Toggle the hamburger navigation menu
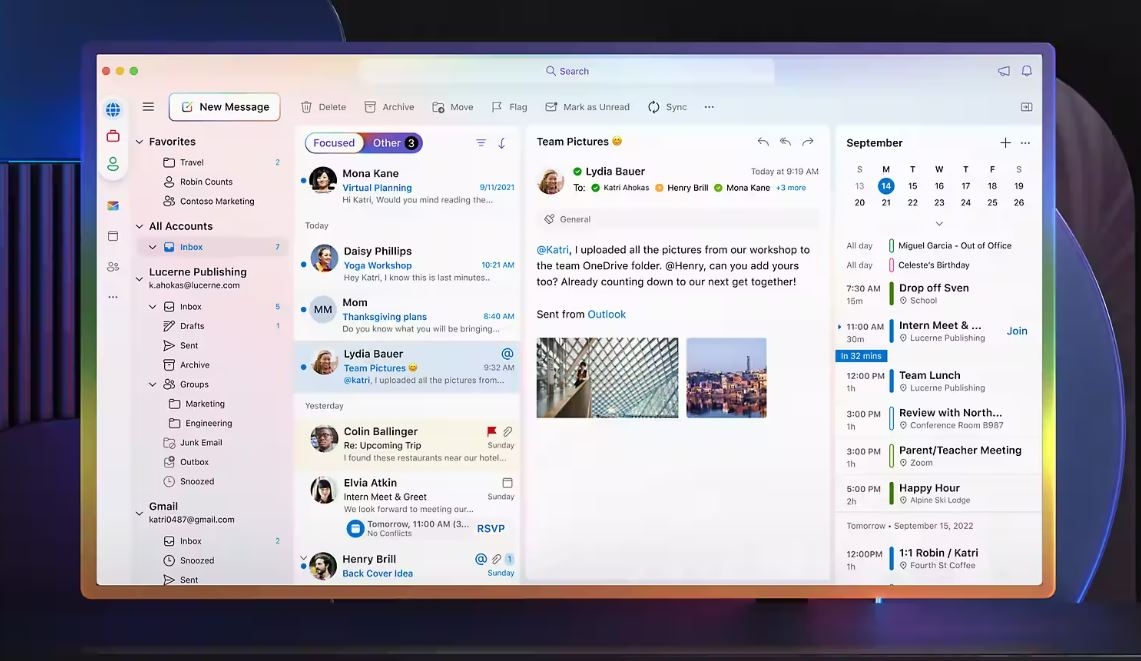 click(x=148, y=106)
